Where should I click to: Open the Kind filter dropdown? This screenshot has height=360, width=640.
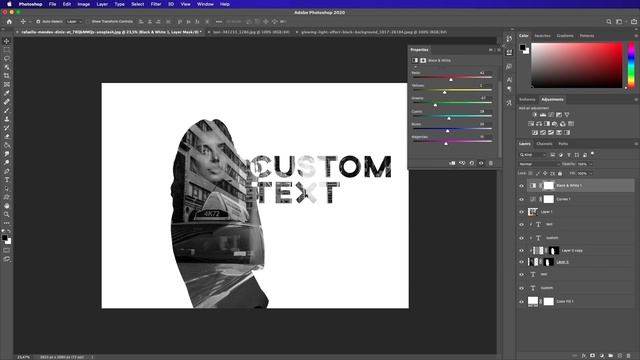tap(533, 155)
